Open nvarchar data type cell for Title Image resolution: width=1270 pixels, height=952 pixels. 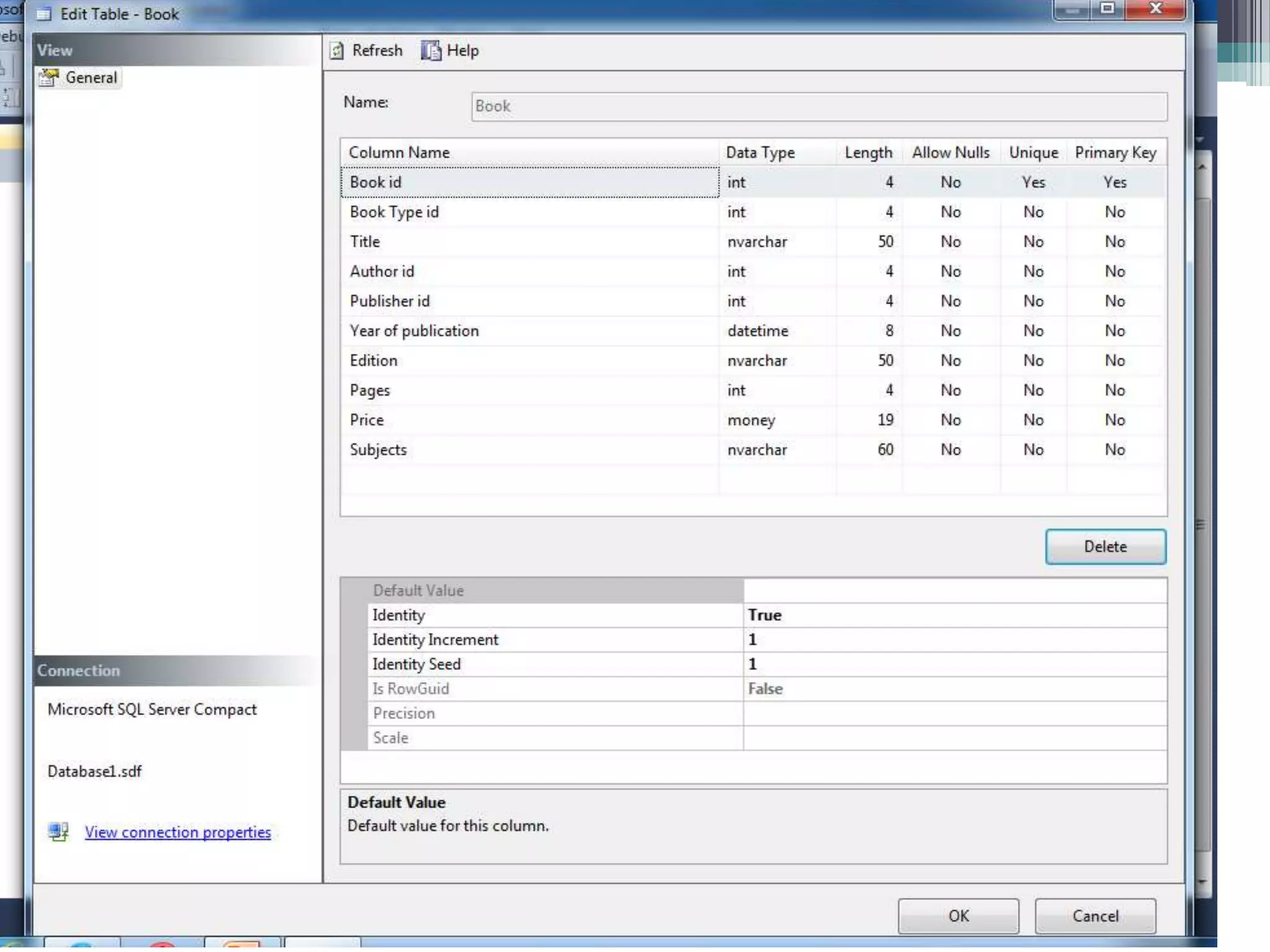(778, 242)
